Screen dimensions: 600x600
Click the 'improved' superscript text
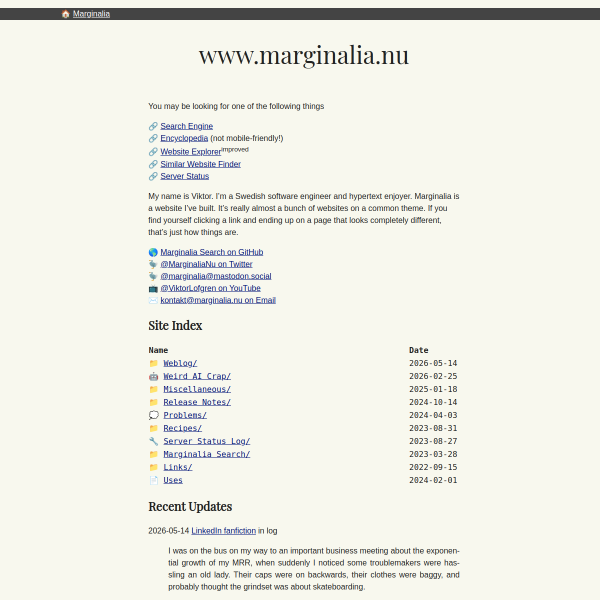[235, 149]
